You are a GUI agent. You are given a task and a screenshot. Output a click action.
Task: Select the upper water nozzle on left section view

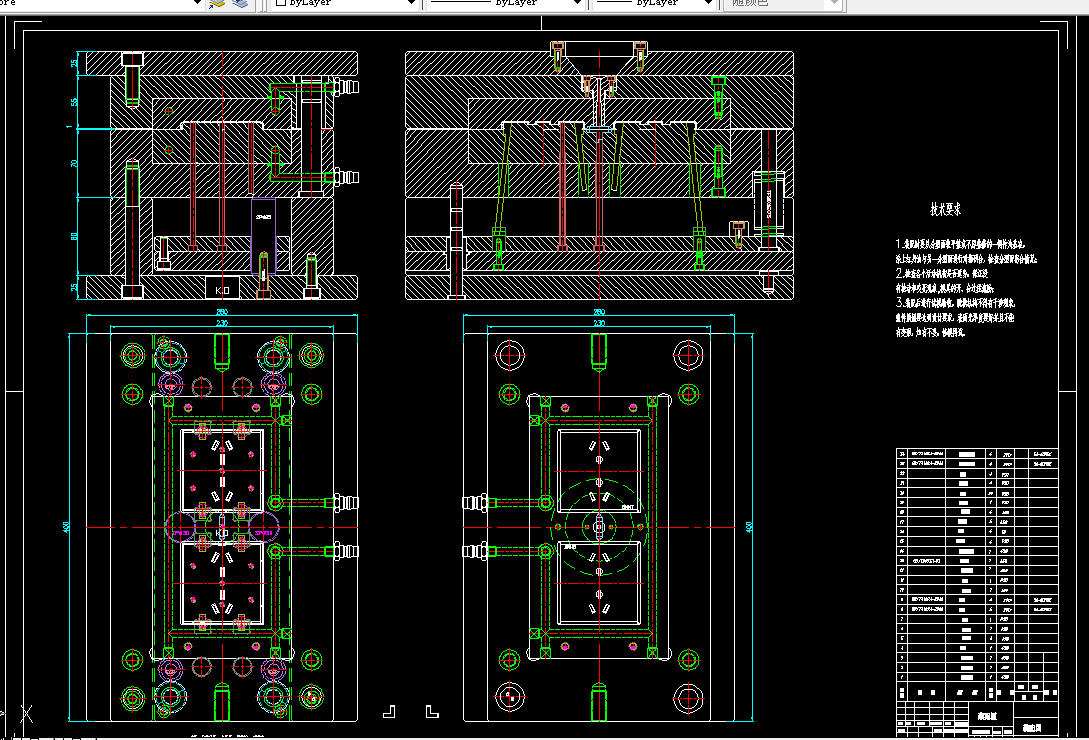tap(347, 88)
